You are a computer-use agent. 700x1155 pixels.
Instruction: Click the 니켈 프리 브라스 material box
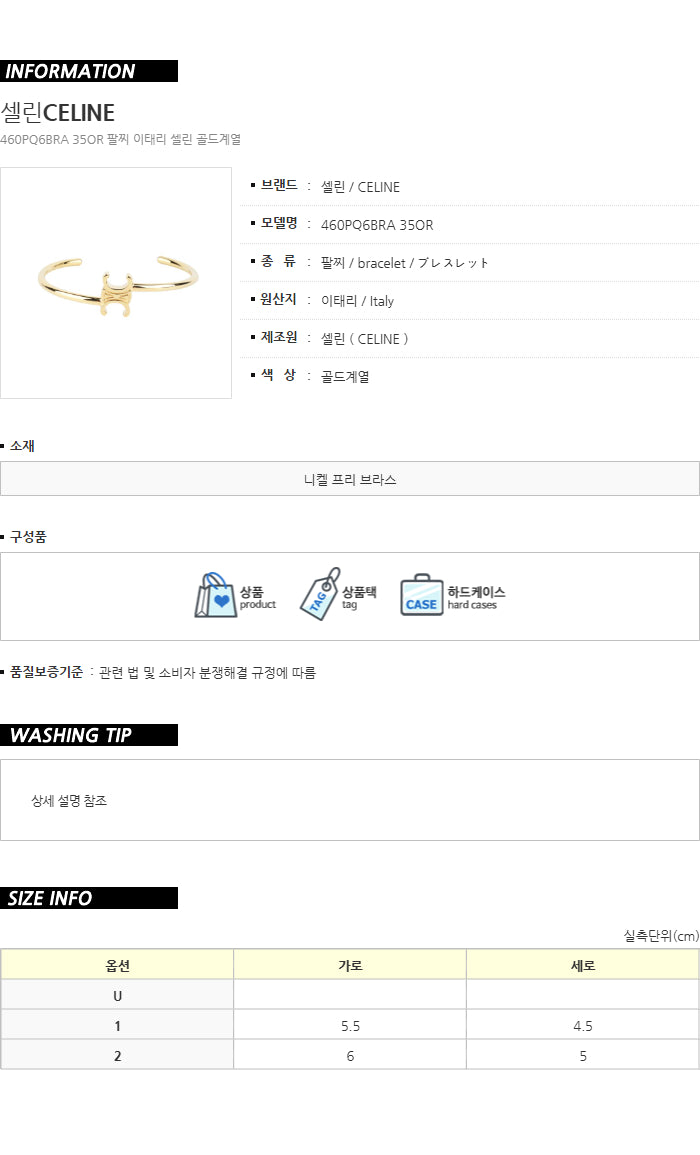(350, 479)
